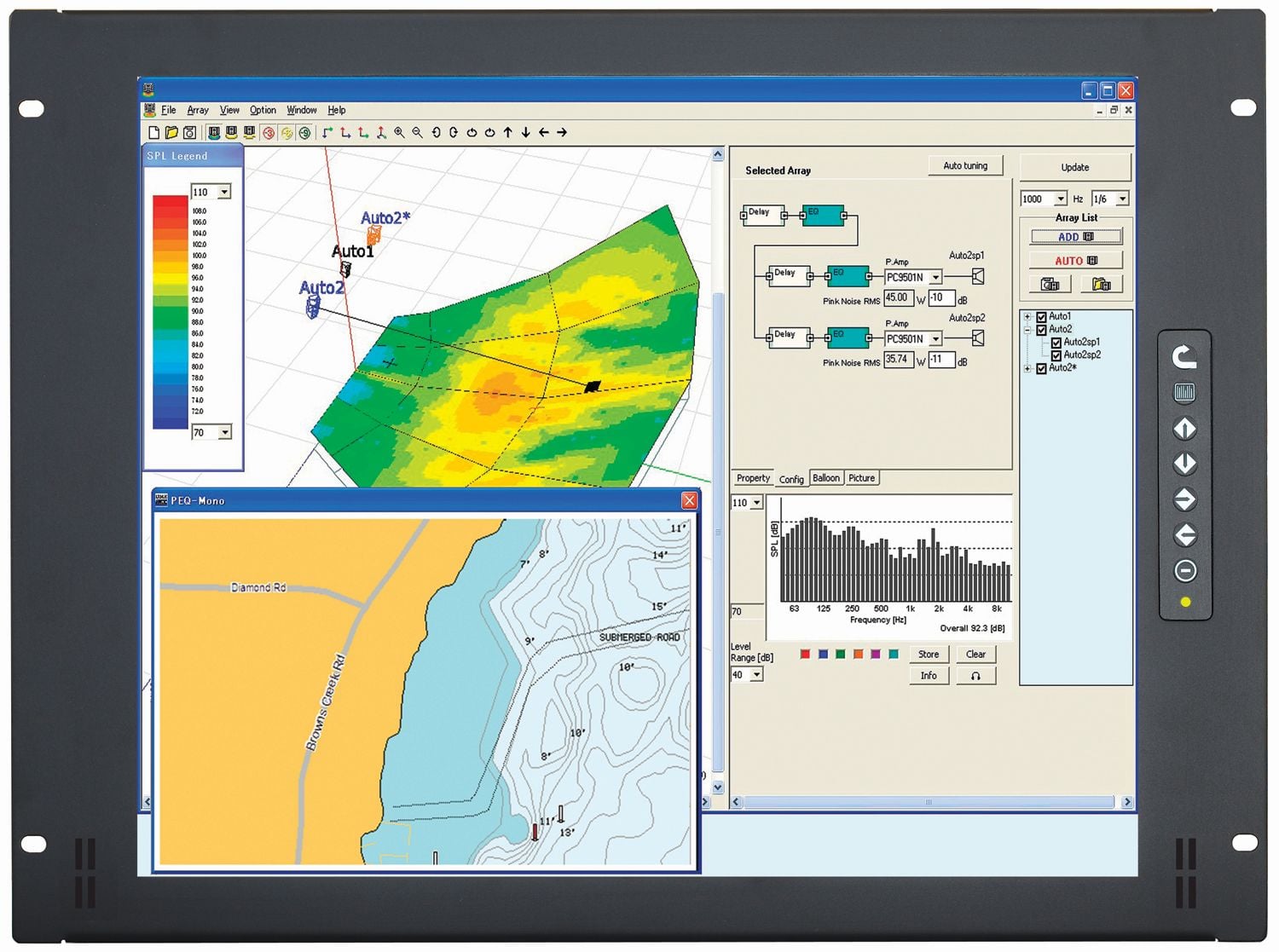Click the green circular number-9 toolbar icon
Image resolution: width=1279 pixels, height=952 pixels.
(x=304, y=133)
